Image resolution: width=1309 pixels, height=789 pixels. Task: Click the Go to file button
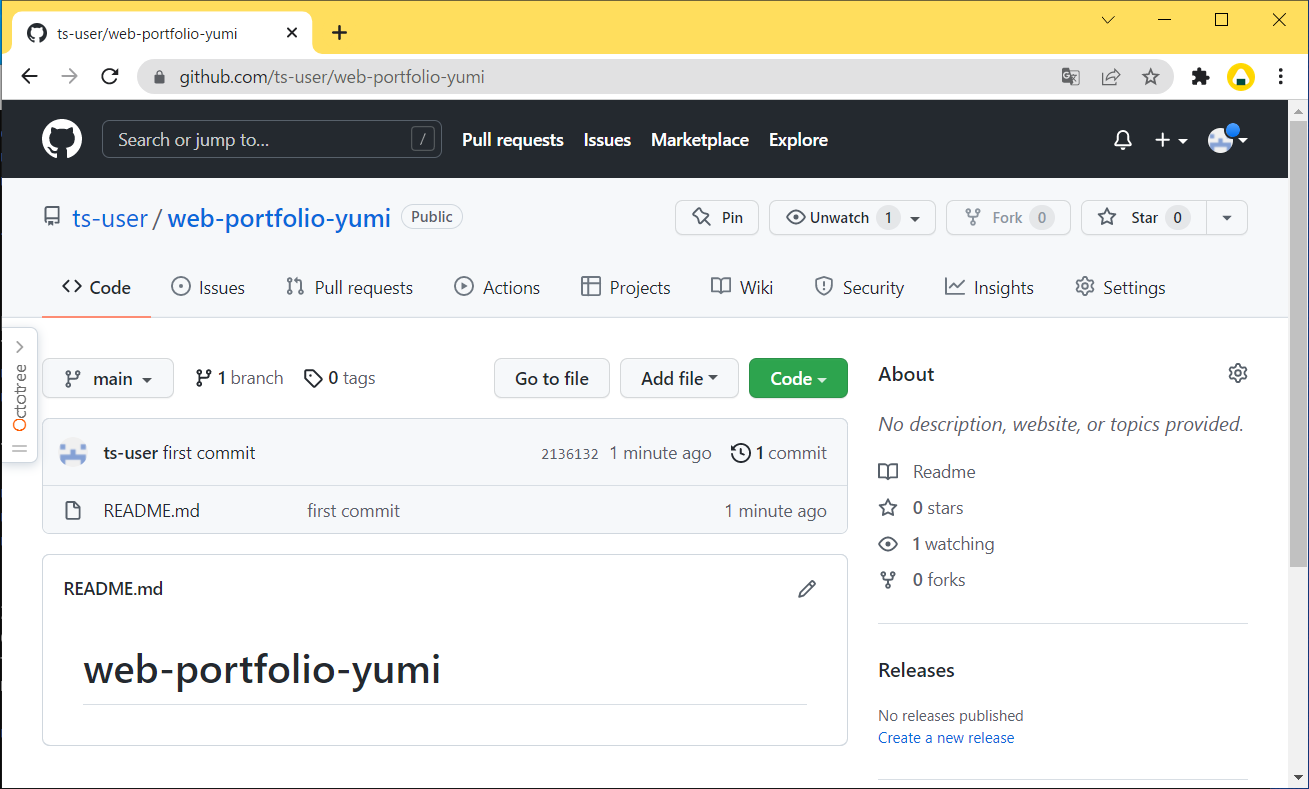coord(552,378)
